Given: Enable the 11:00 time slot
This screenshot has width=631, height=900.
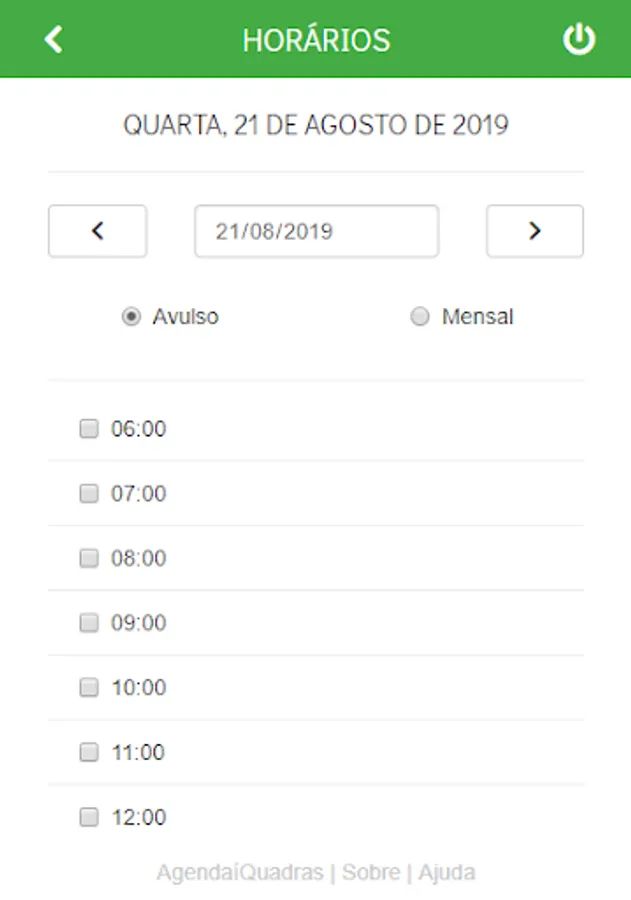Looking at the screenshot, I should tap(89, 752).
